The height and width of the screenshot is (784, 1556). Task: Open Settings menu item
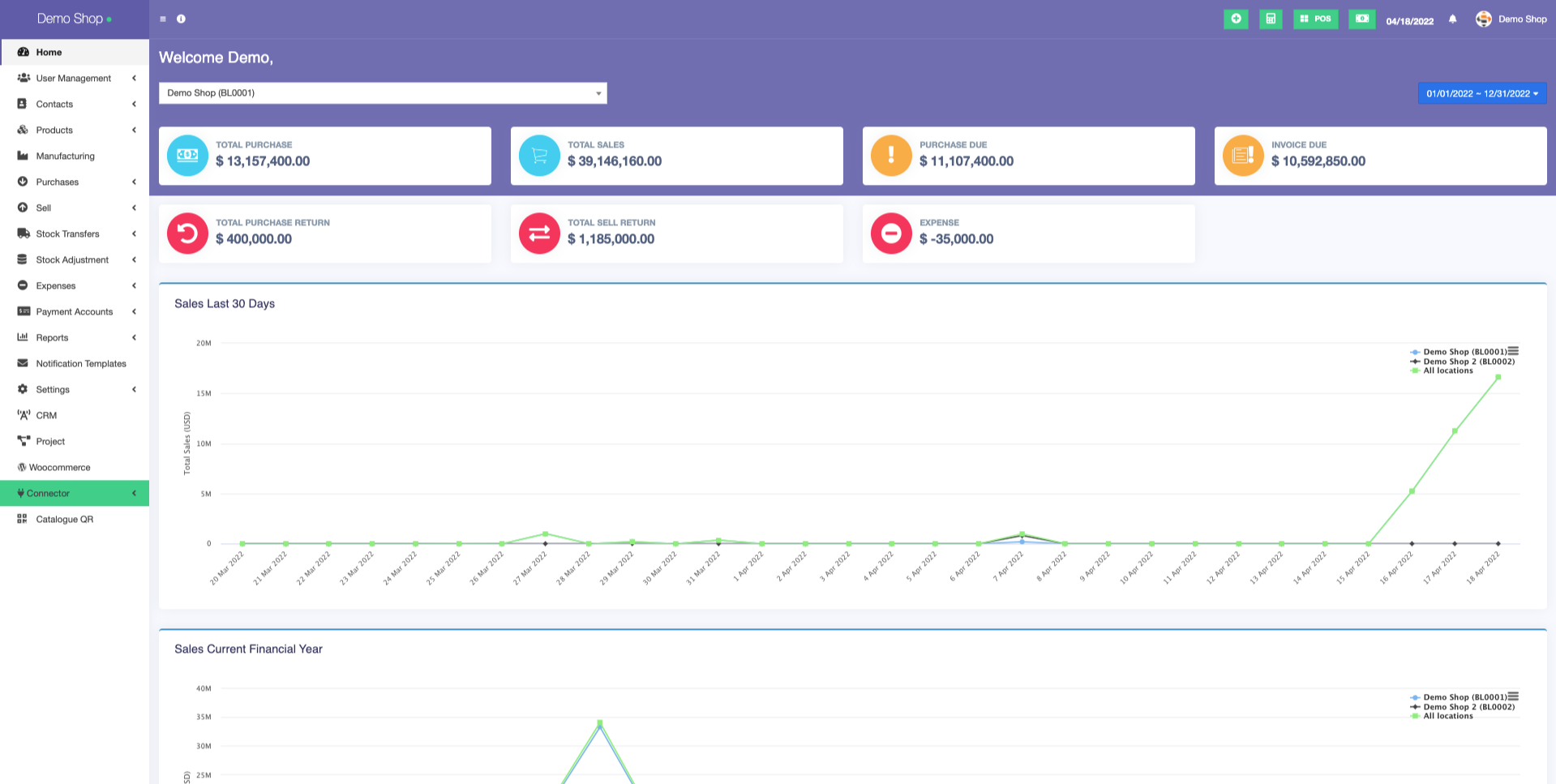pyautogui.click(x=75, y=389)
